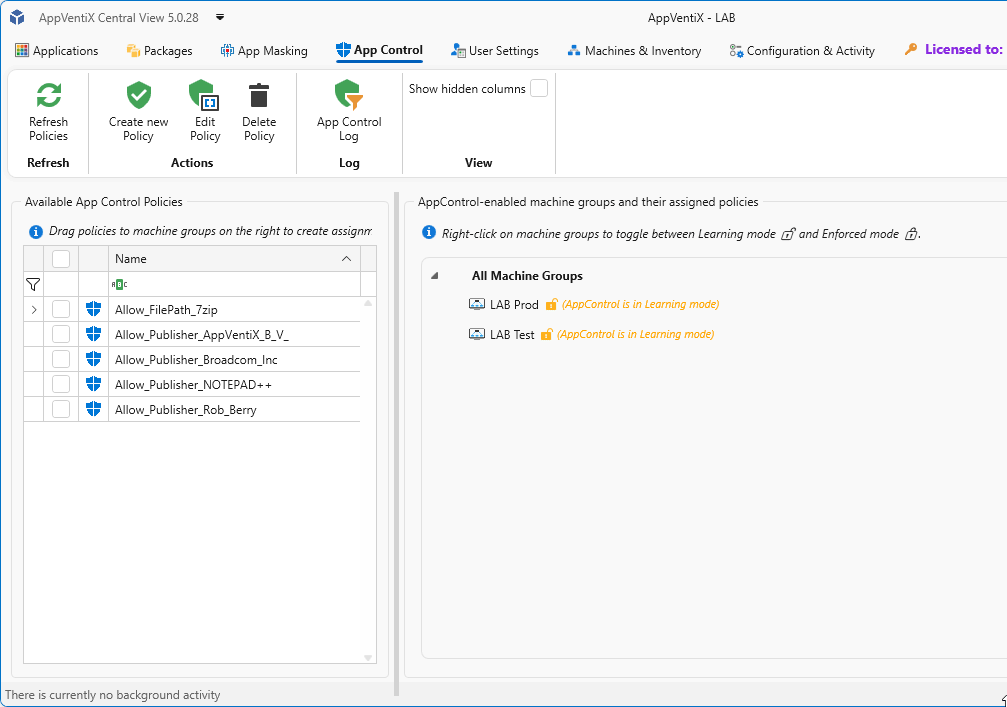Click LAB Prod Learning mode status text
Screen dimensions: 1007x707
pos(640,304)
